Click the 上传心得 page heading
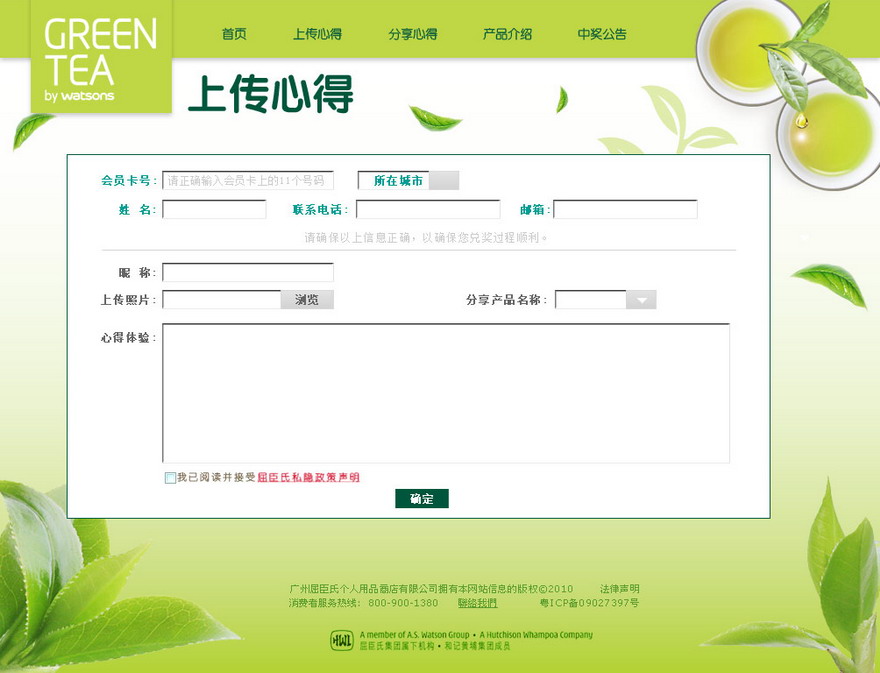This screenshot has height=673, width=880. tap(271, 94)
